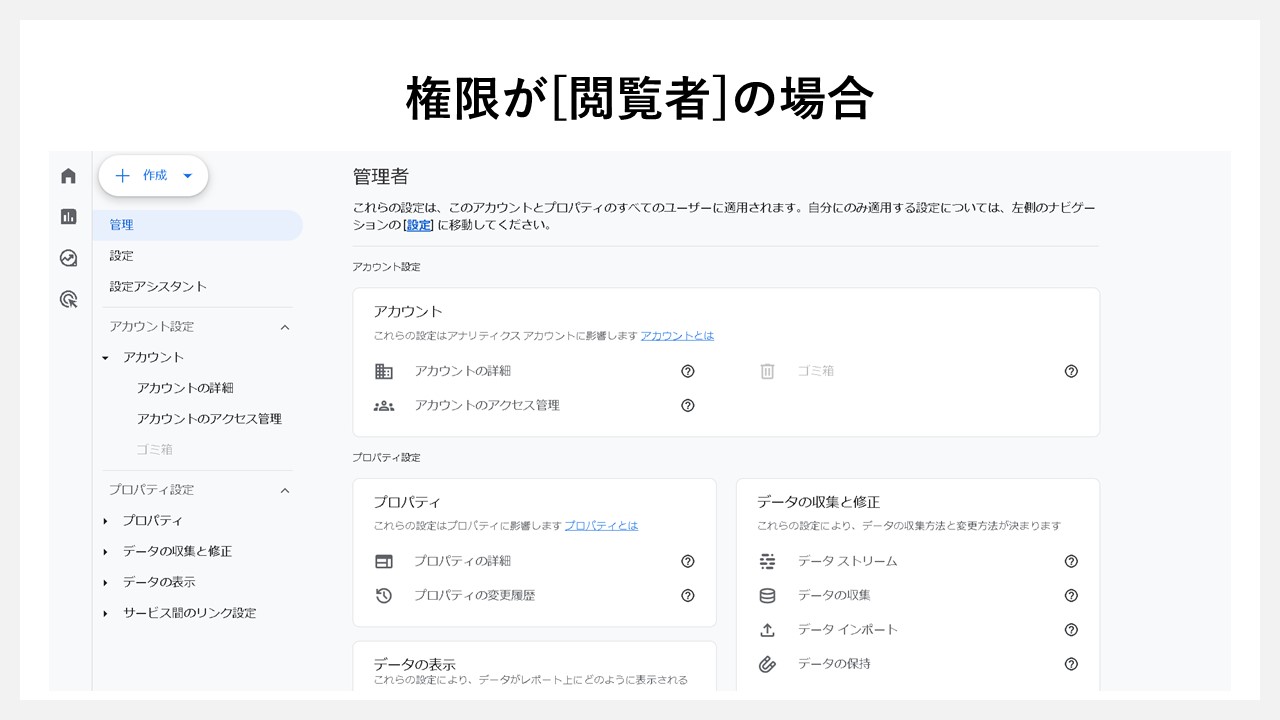Select the people icon for アカウントのアクセス管理
This screenshot has width=1280, height=720.
coord(384,405)
